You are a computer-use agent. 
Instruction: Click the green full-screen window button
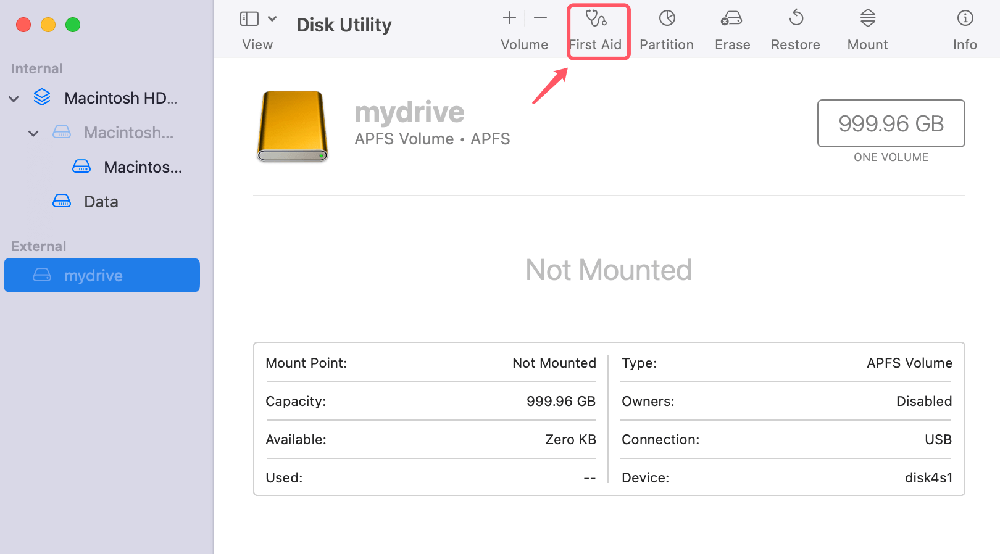[x=72, y=24]
